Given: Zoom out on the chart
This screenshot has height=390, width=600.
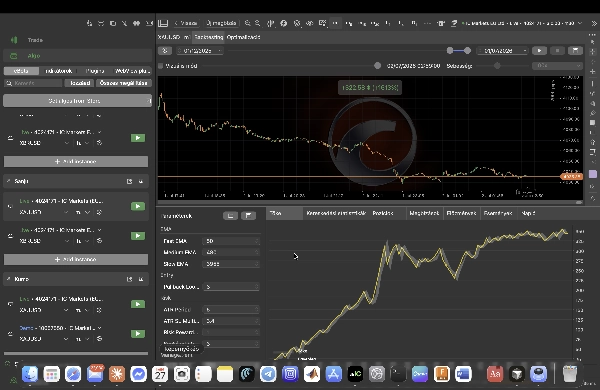Looking at the screenshot, I should coord(258,23).
